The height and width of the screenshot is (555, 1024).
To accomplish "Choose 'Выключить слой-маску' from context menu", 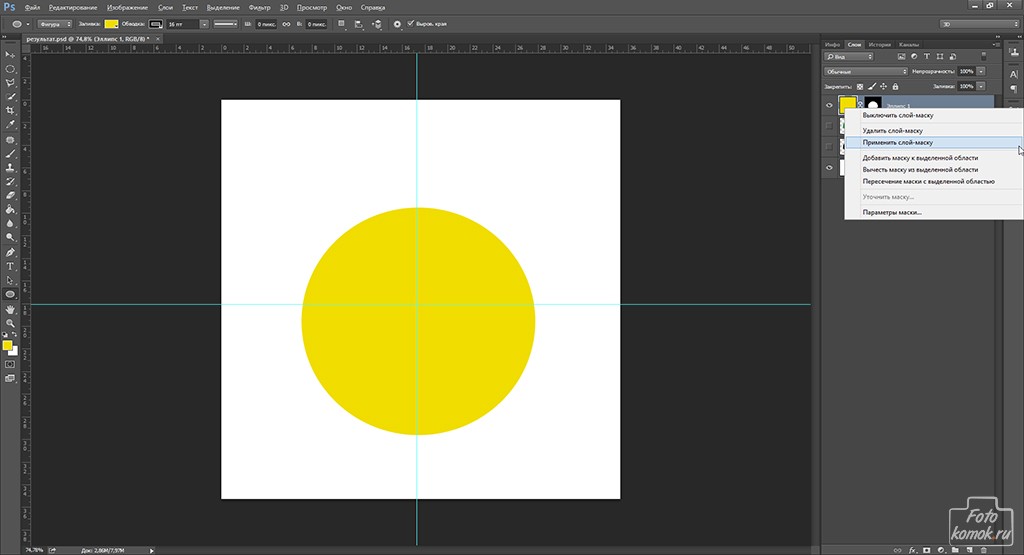I will coord(934,115).
